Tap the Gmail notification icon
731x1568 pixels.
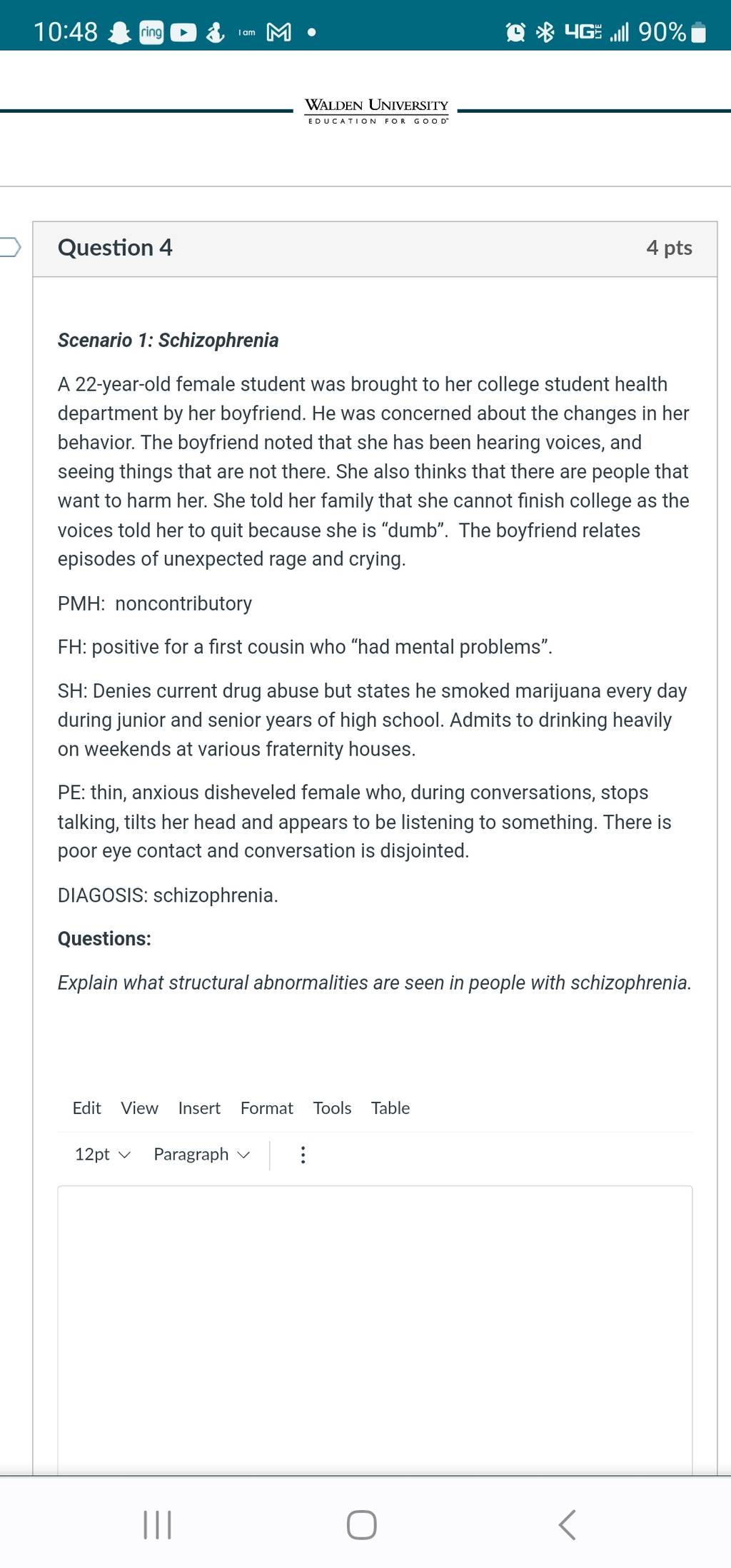[278, 32]
